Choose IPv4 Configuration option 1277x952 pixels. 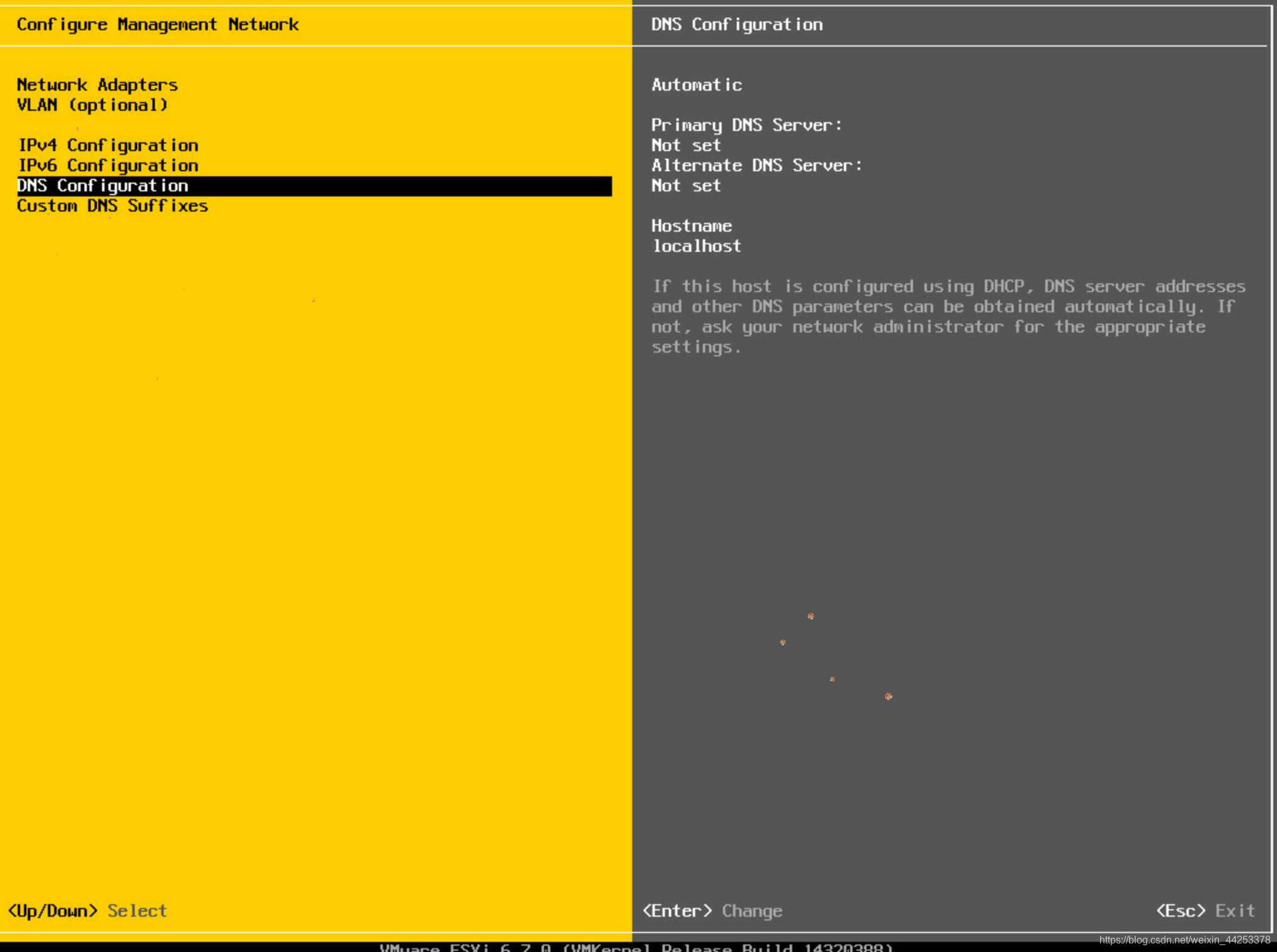click(x=108, y=145)
